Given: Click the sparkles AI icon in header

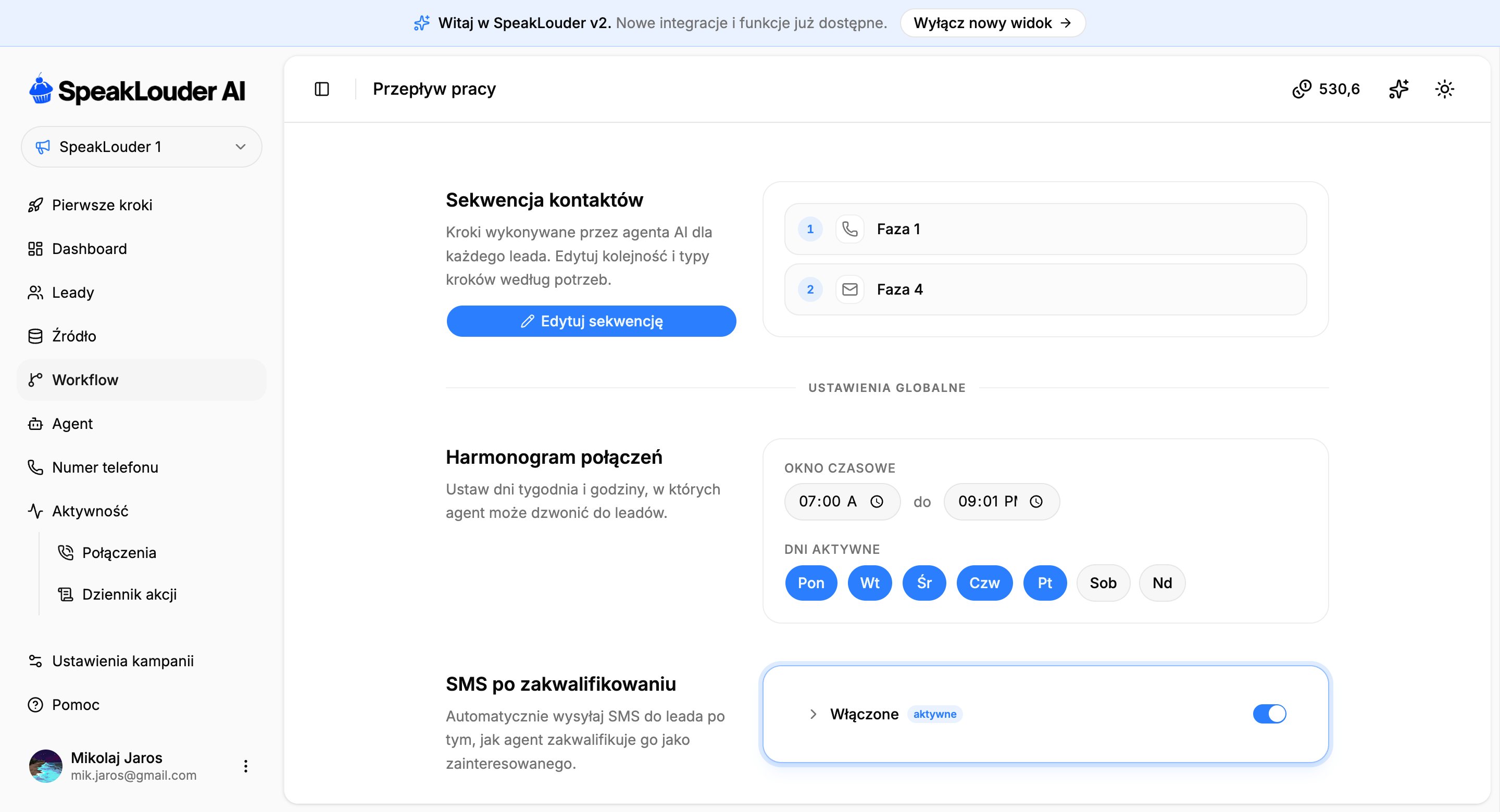Looking at the screenshot, I should click(1398, 89).
